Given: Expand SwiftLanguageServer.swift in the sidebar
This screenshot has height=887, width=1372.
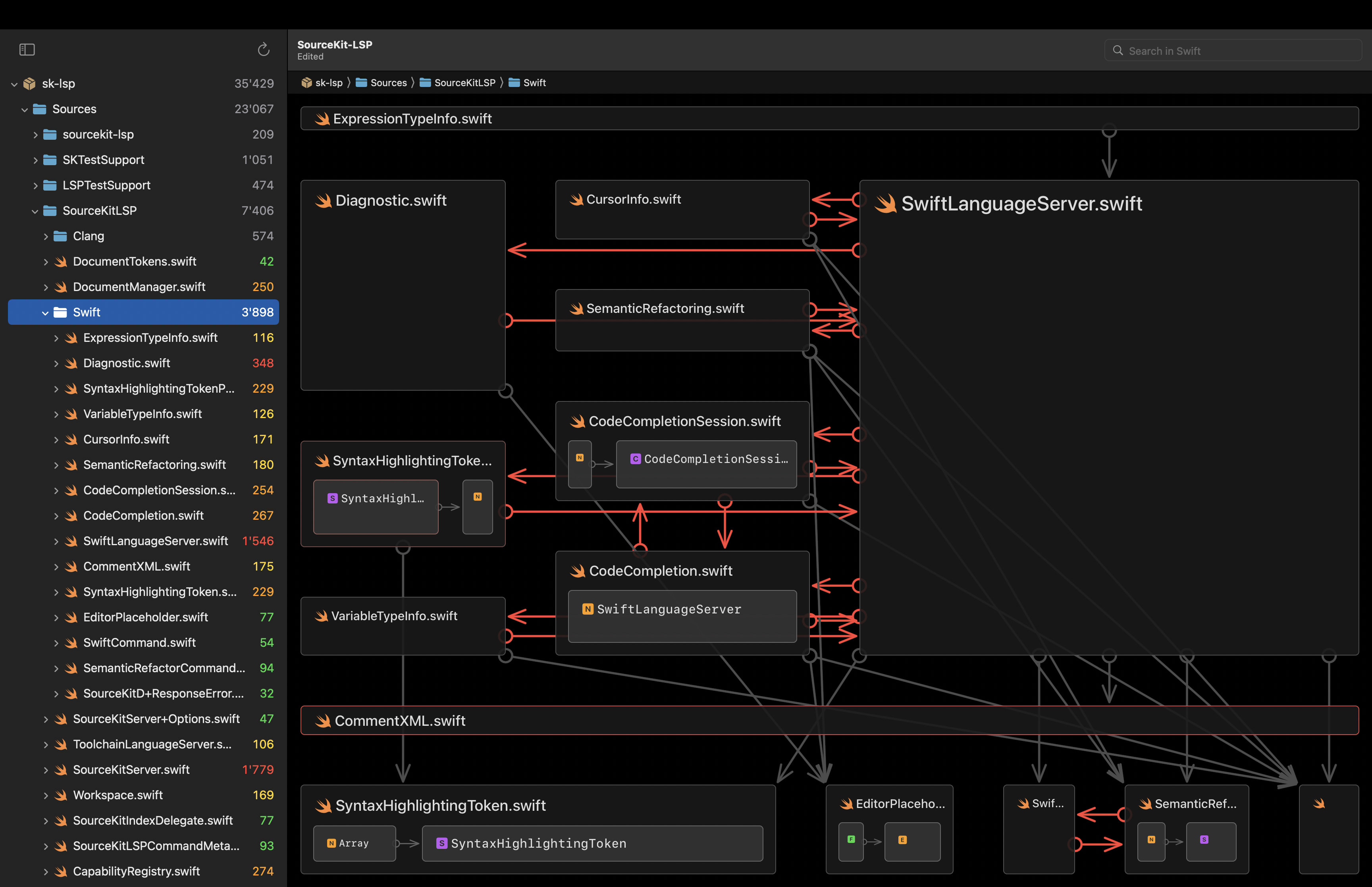Looking at the screenshot, I should [56, 542].
